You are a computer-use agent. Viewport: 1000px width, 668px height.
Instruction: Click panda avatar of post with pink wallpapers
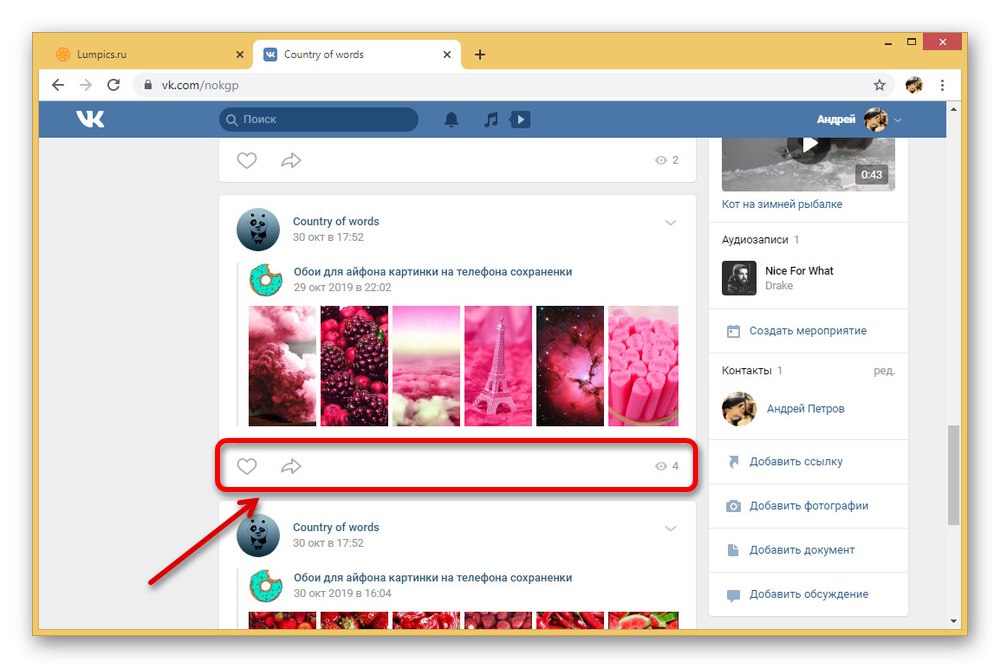(x=258, y=229)
